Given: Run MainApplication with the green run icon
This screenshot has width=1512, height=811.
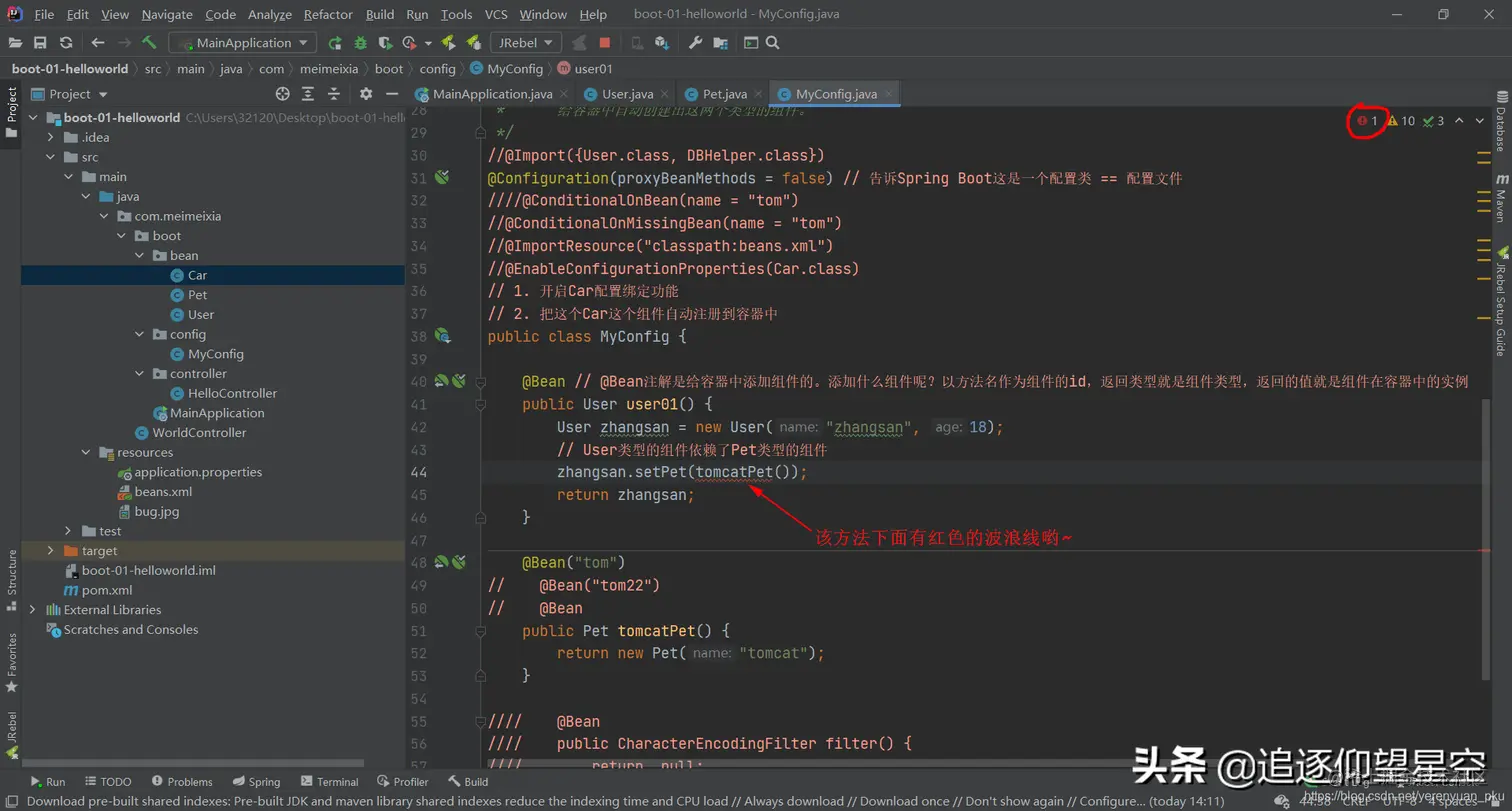Looking at the screenshot, I should pos(335,43).
